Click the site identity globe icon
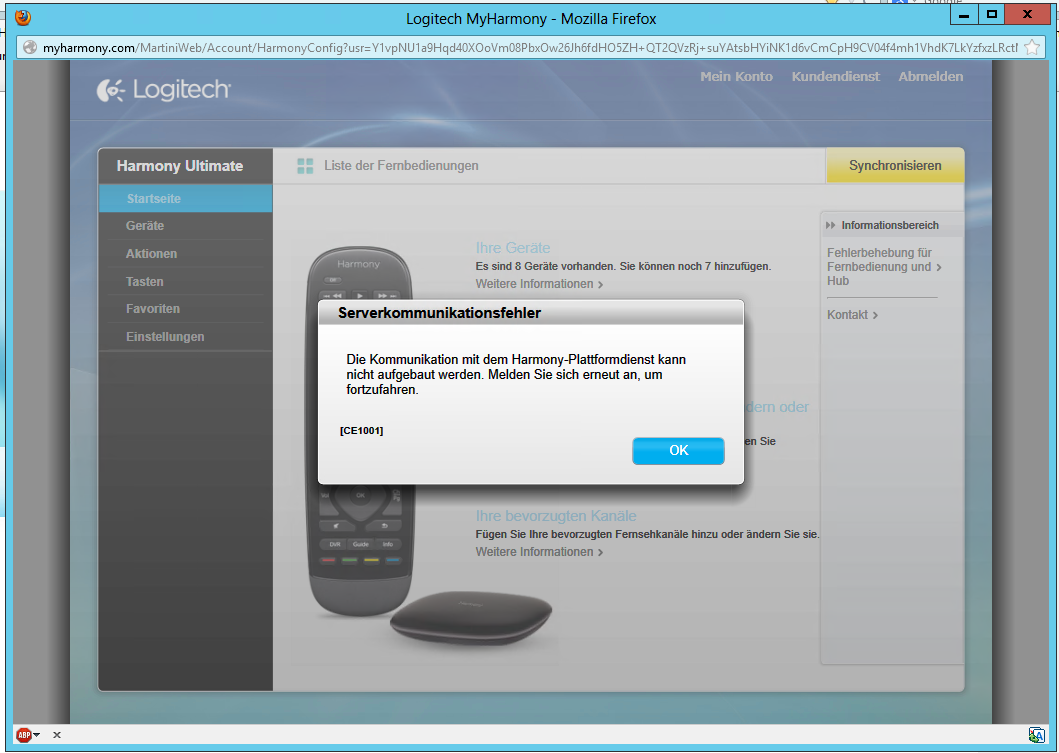The height and width of the screenshot is (753, 1059). pos(30,47)
